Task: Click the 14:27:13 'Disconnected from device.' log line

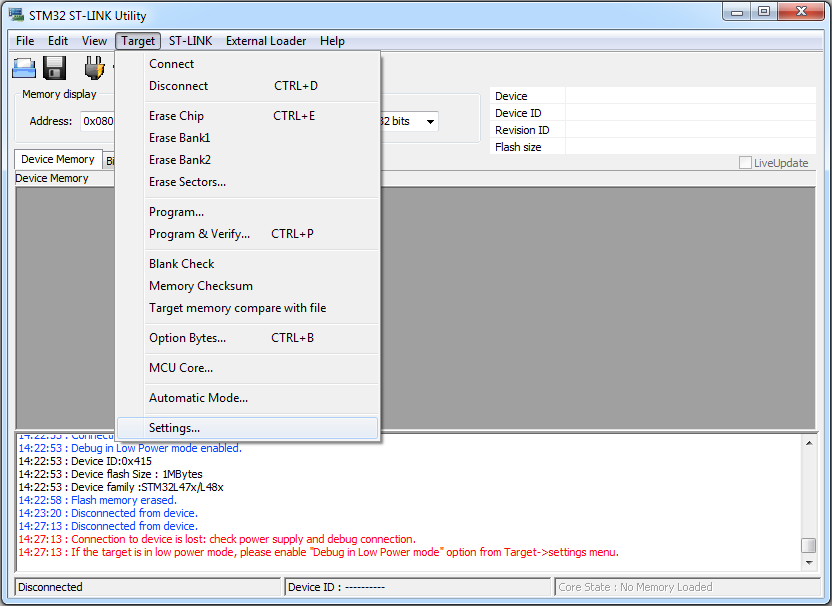Action: click(x=108, y=526)
